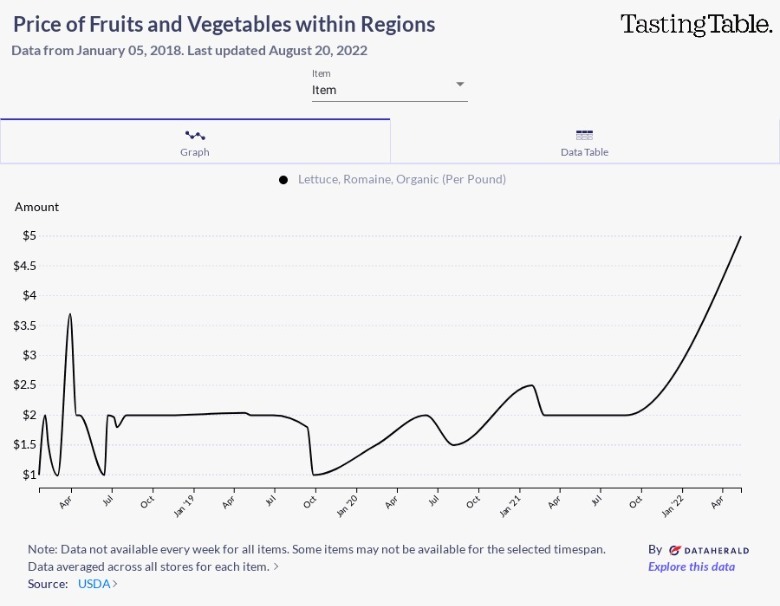
Task: Click the Jan '20 x-axis label
Action: coord(351,505)
